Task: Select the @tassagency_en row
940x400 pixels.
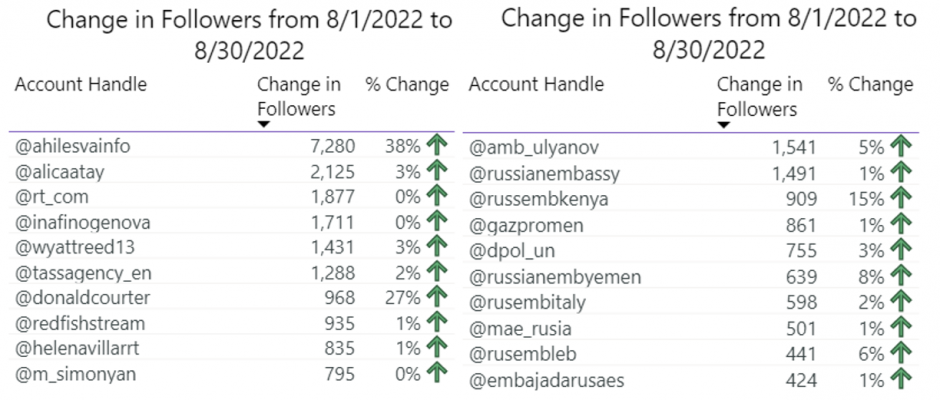Action: coord(230,273)
